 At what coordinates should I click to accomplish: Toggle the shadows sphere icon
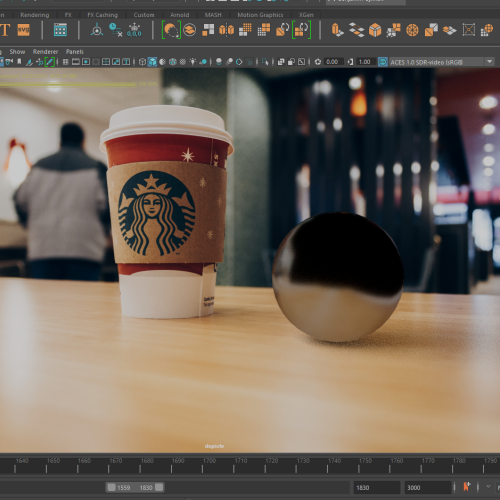[203, 62]
